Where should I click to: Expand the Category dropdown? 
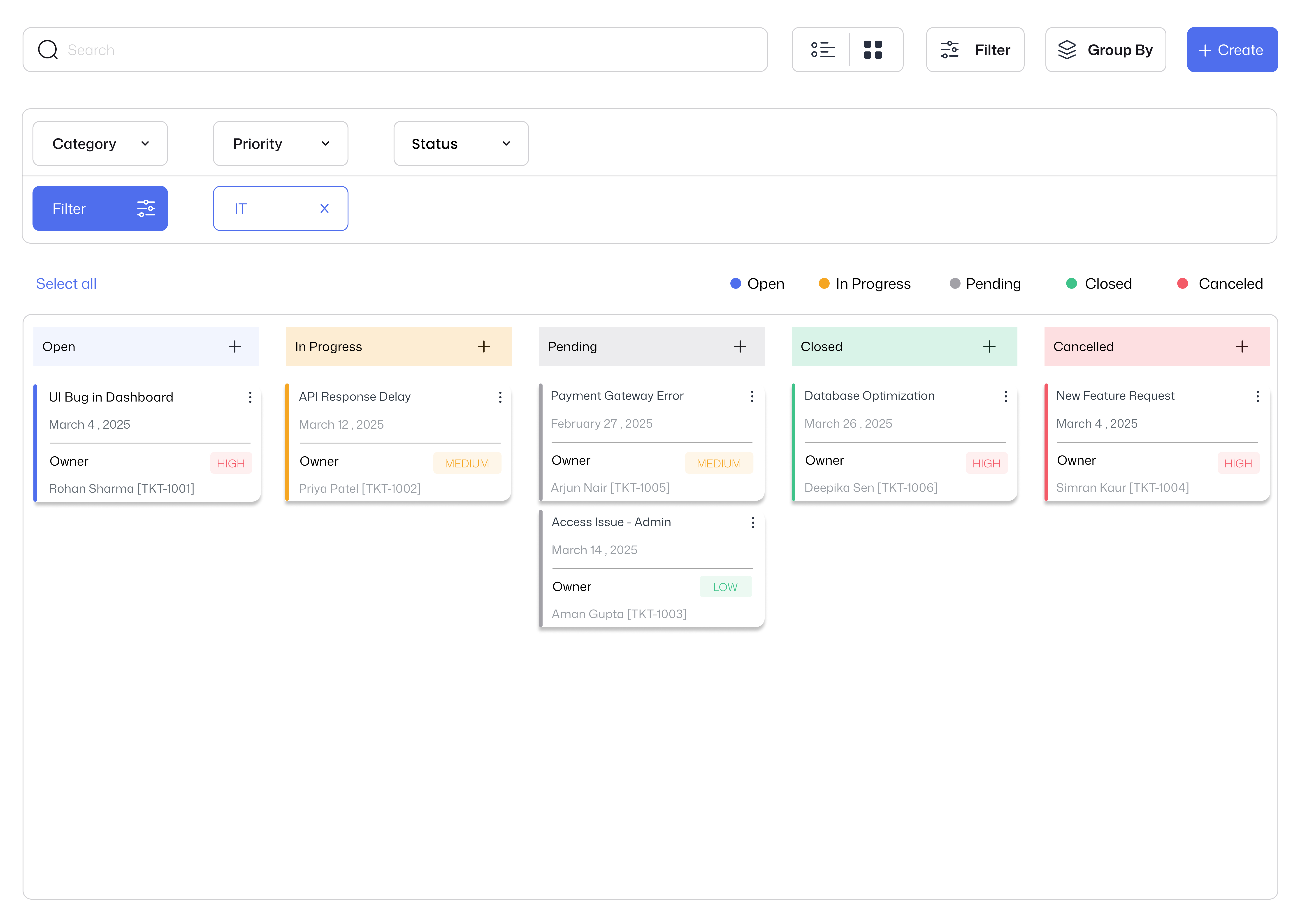100,143
